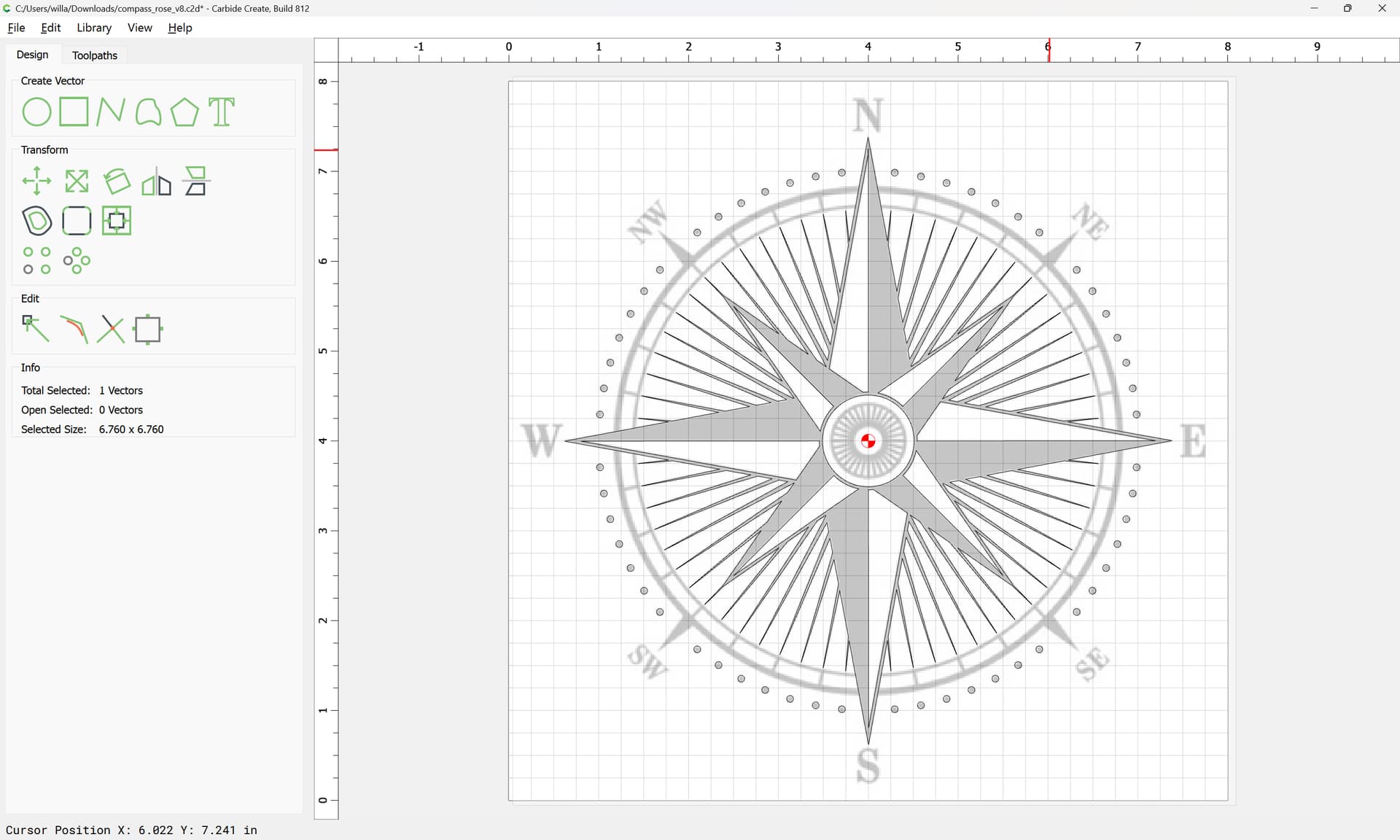Screen dimensions: 1400x840
Task: Open the Library menu
Action: 94,28
